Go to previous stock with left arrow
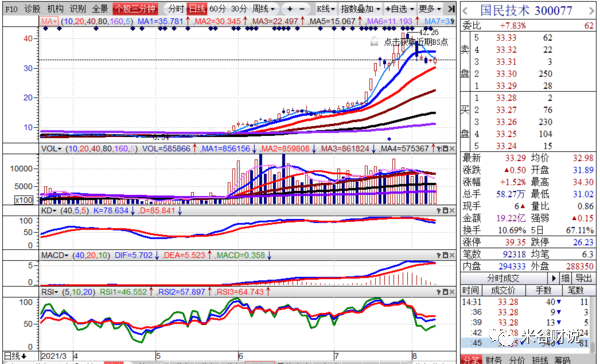 tap(465, 11)
